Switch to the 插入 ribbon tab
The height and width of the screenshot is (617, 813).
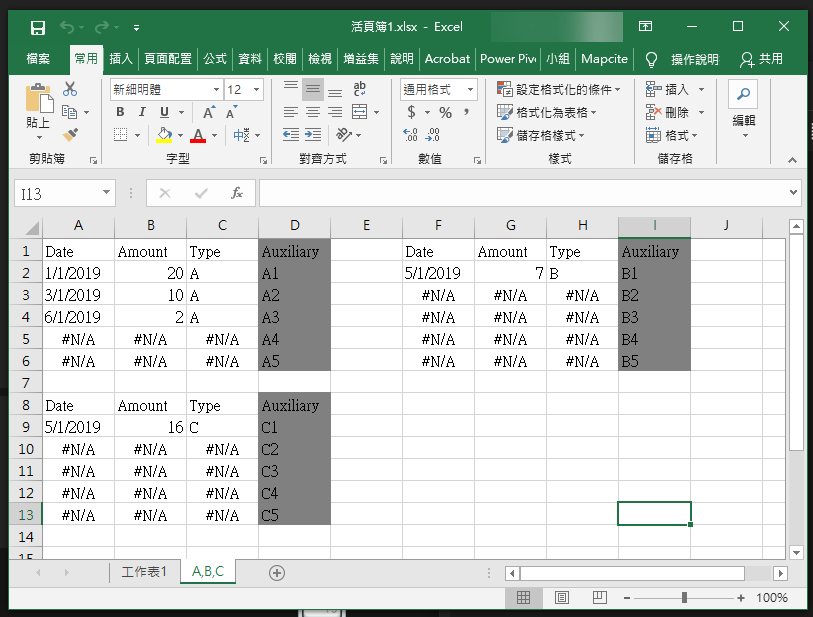(x=119, y=58)
